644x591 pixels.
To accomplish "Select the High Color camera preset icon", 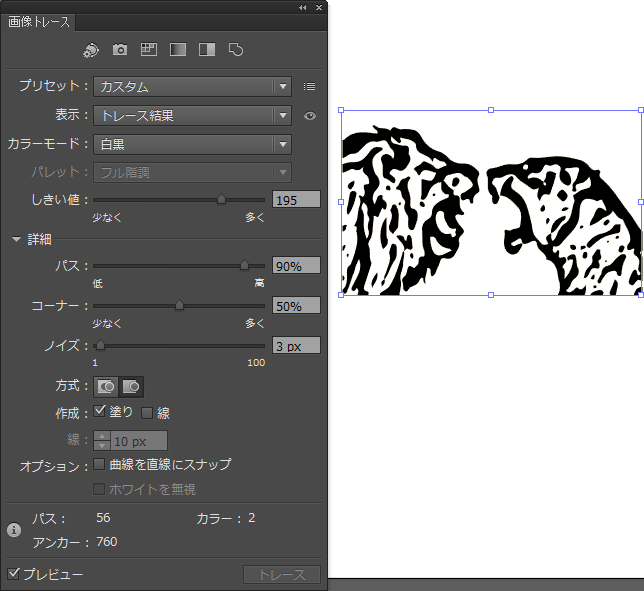I will coord(120,49).
